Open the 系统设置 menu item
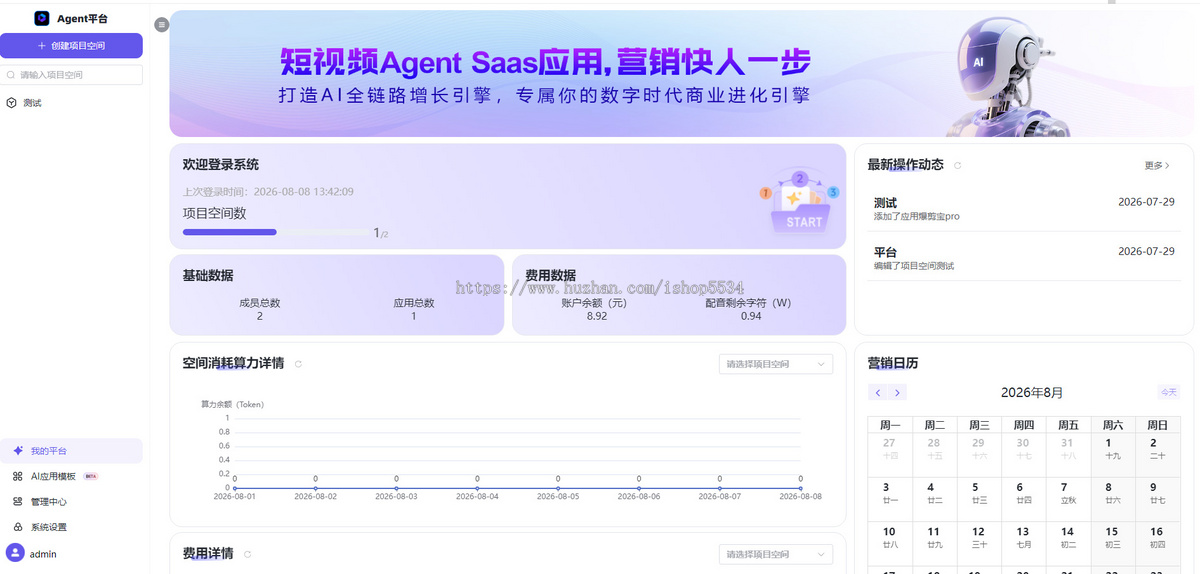 tap(71, 527)
